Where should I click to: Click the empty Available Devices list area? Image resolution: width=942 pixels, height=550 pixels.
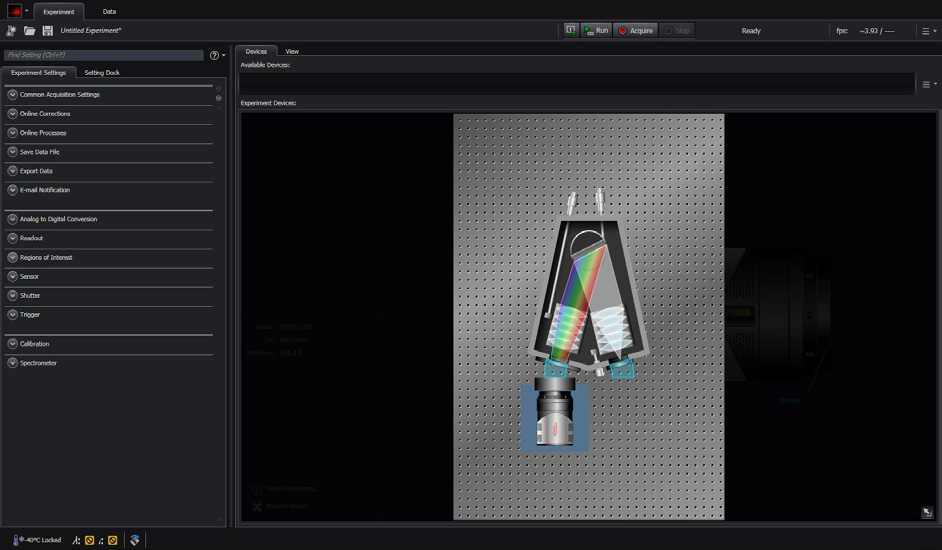pos(577,84)
